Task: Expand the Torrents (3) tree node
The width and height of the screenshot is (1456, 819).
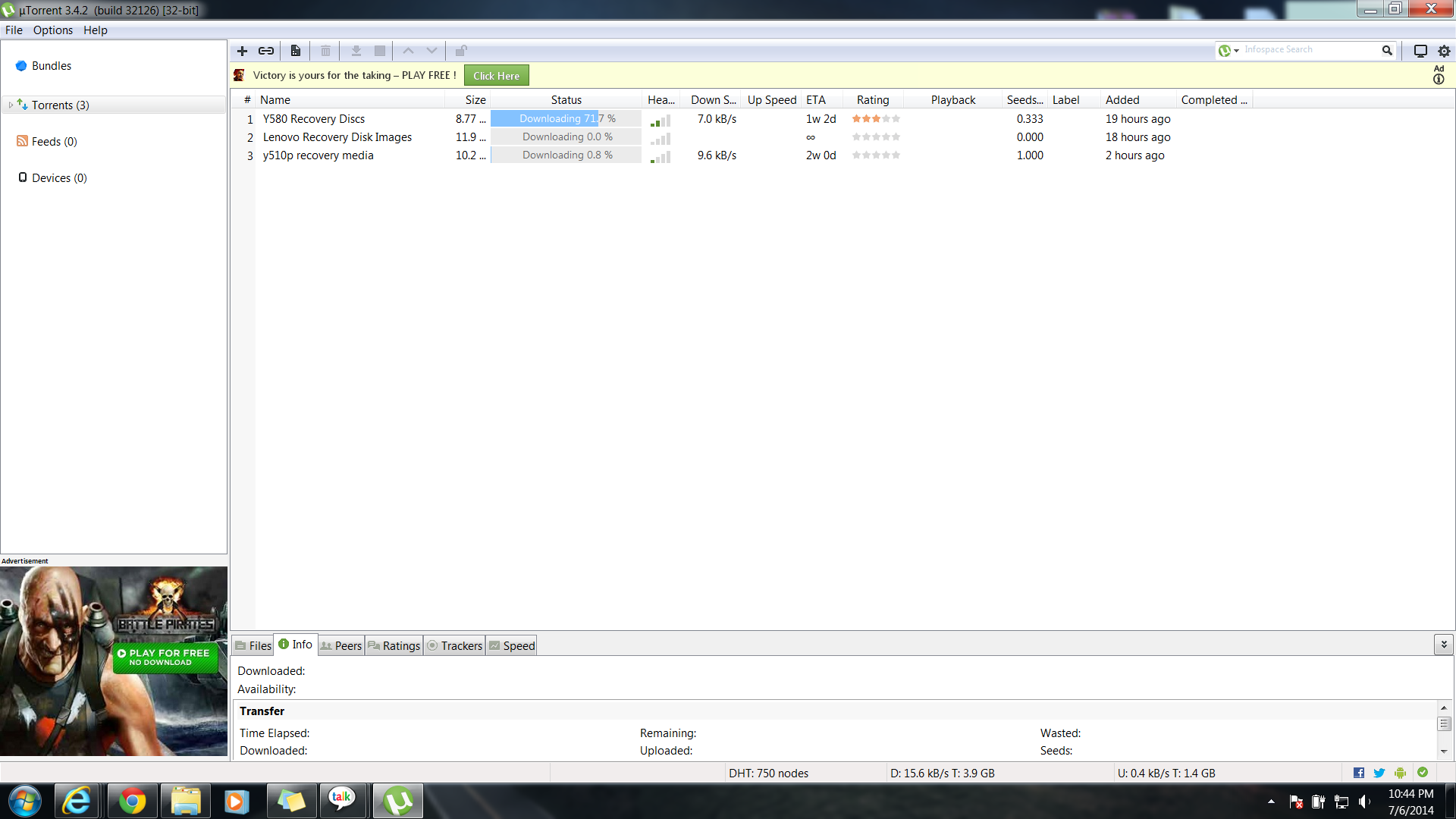Action: tap(11, 105)
